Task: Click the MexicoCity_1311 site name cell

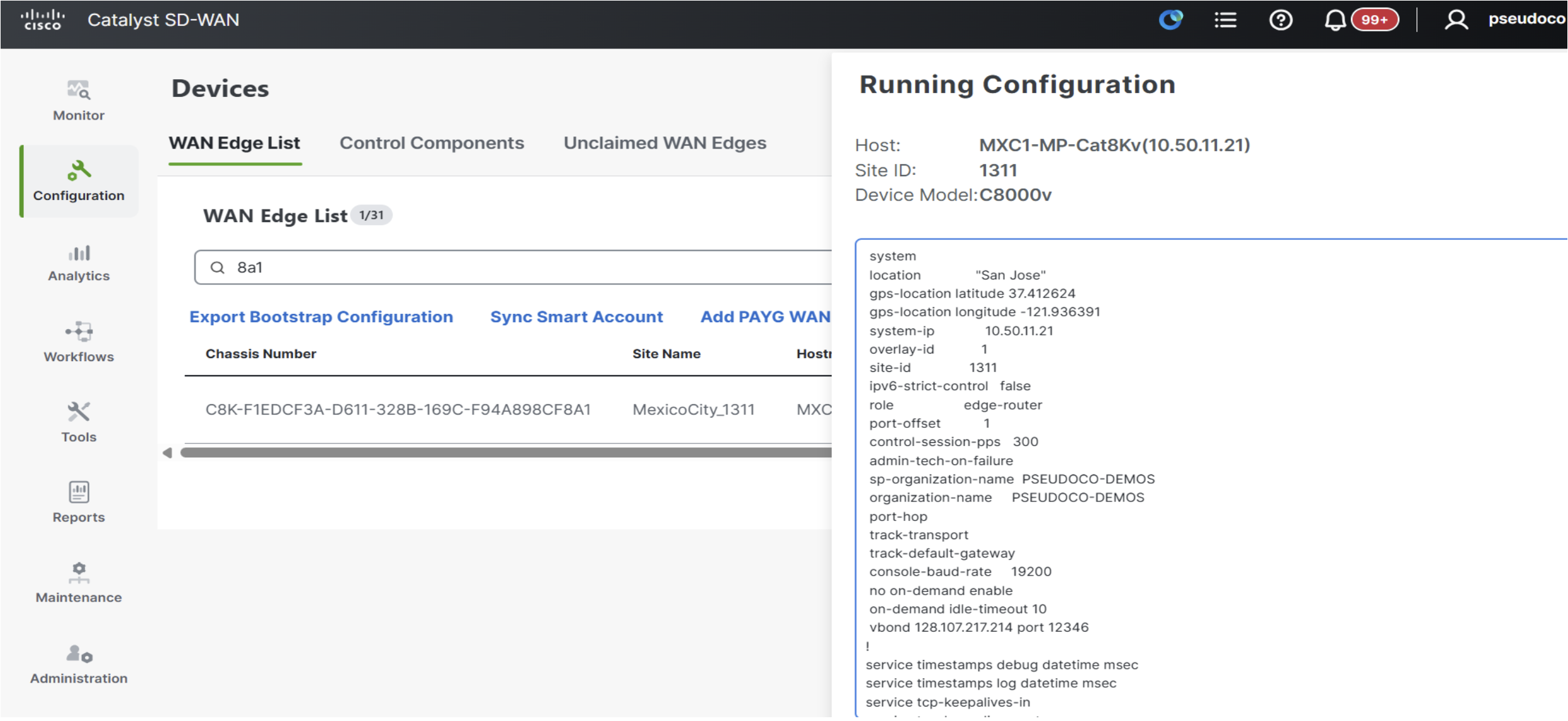Action: click(693, 410)
